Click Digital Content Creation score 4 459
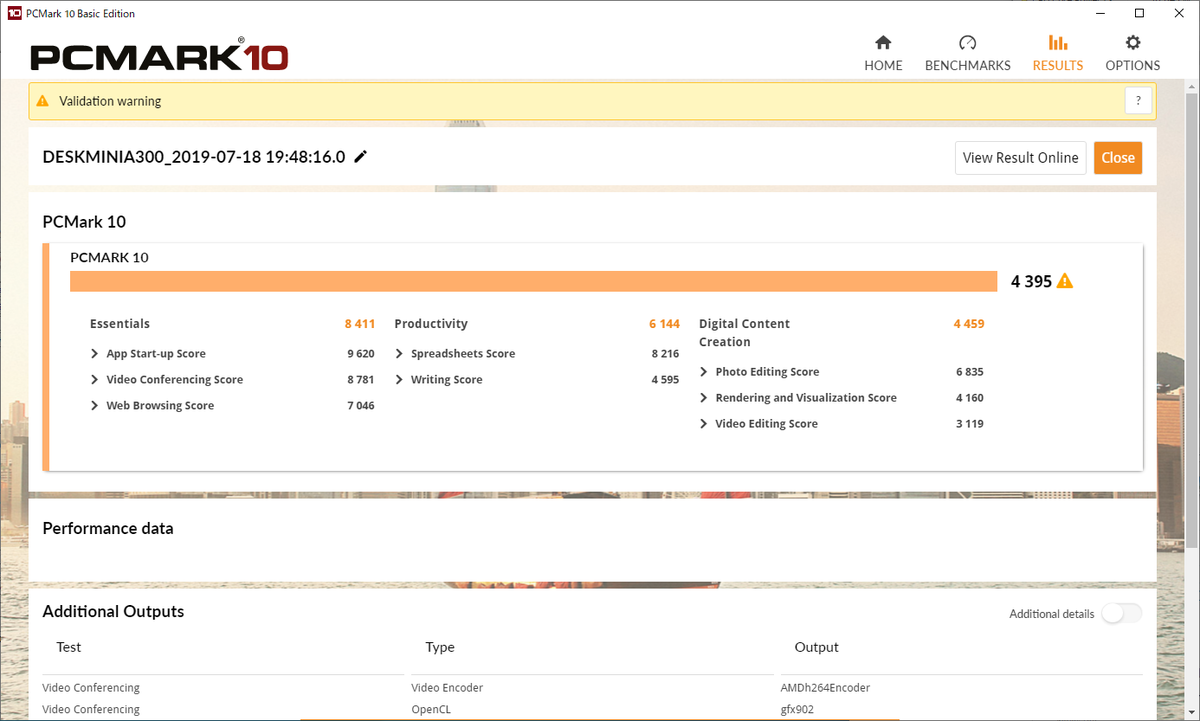 coord(969,324)
